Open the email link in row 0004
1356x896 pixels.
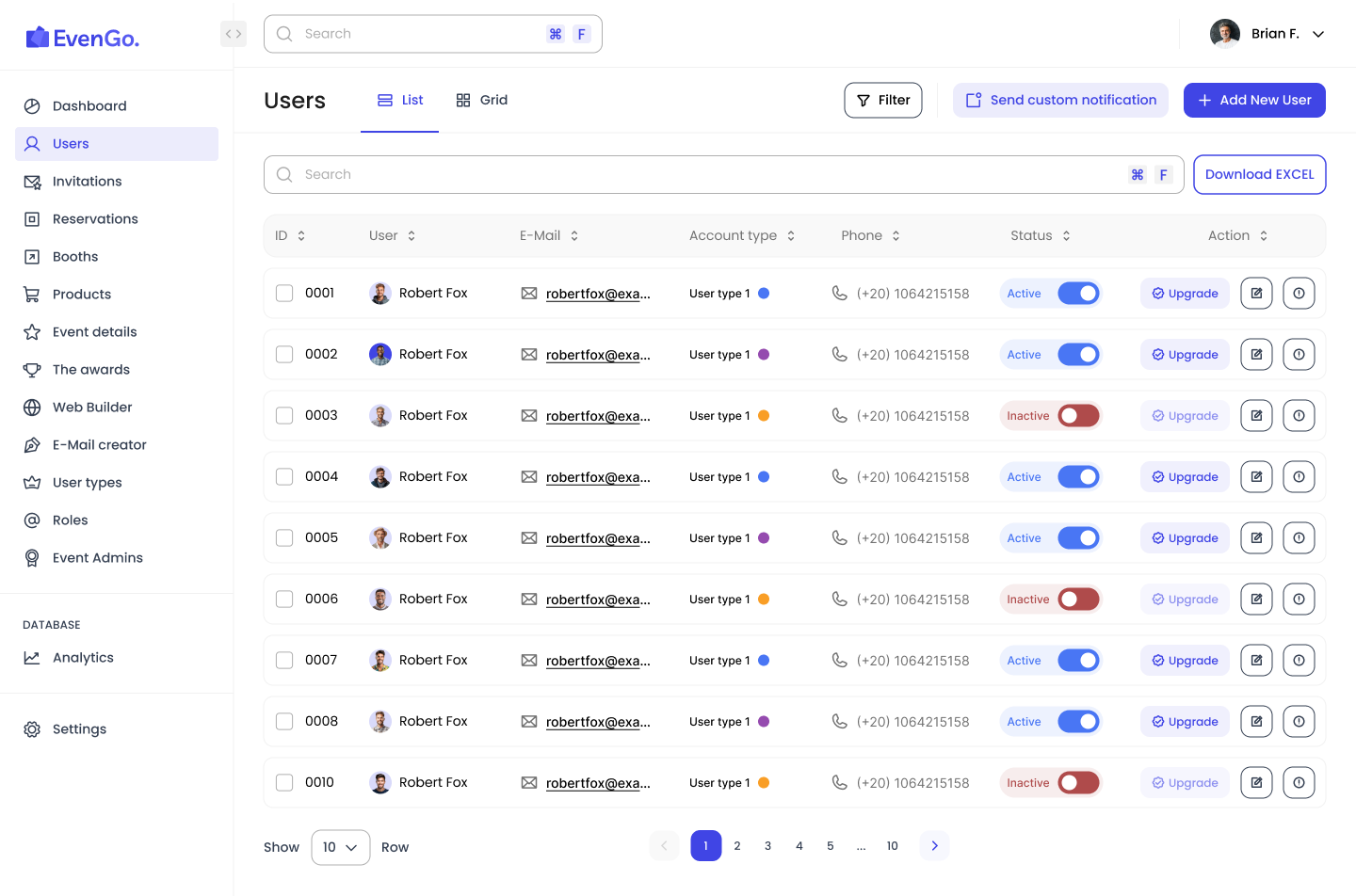(x=598, y=477)
